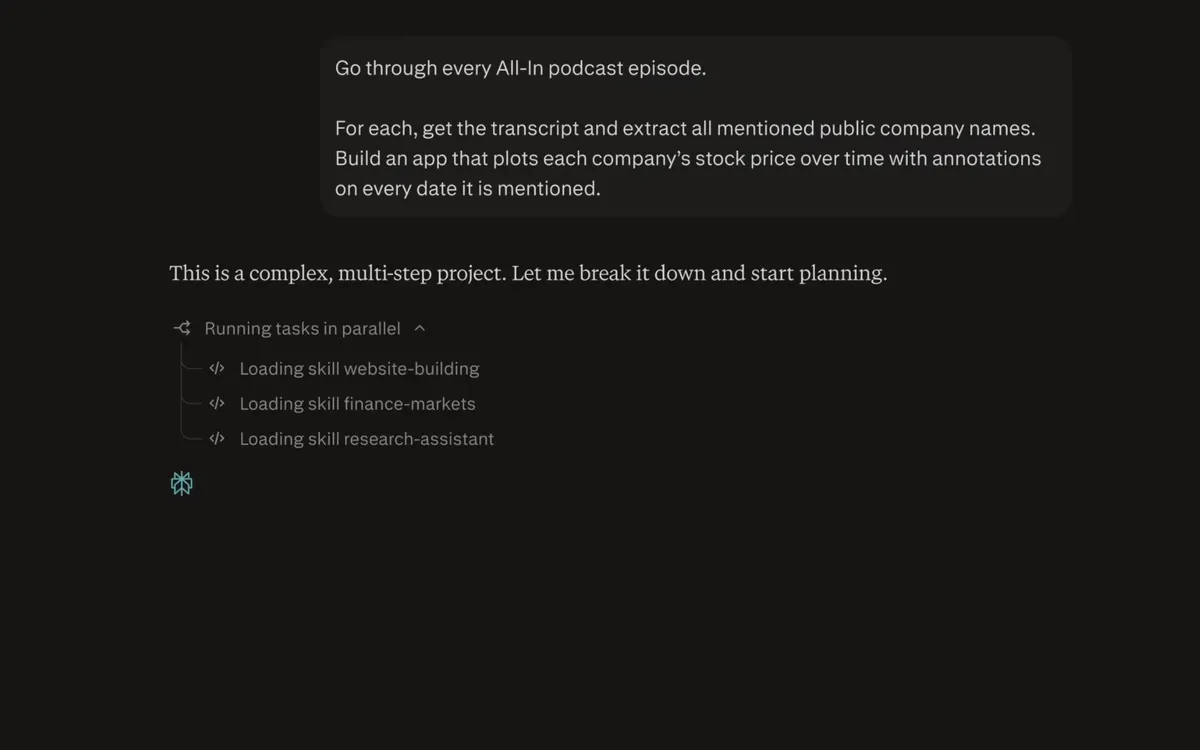Click the code icon beside finance-markets skill

point(217,403)
